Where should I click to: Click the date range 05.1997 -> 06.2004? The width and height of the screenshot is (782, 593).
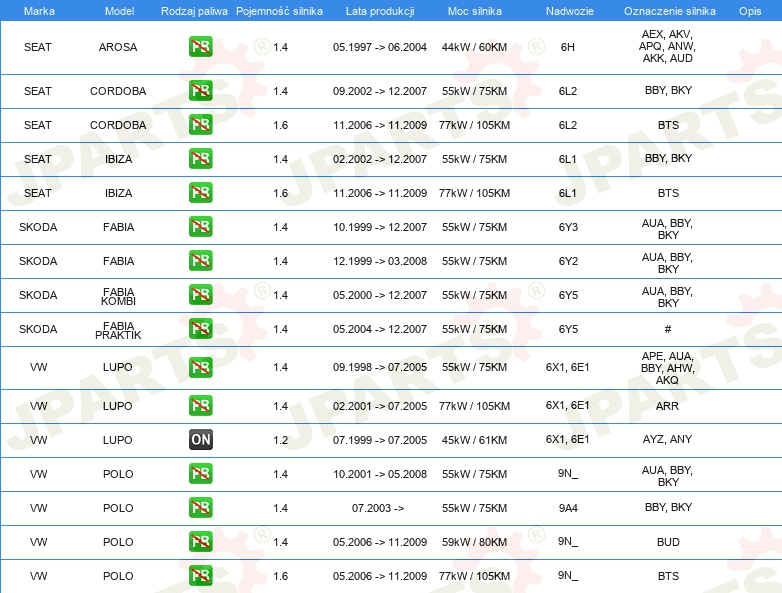coord(380,47)
